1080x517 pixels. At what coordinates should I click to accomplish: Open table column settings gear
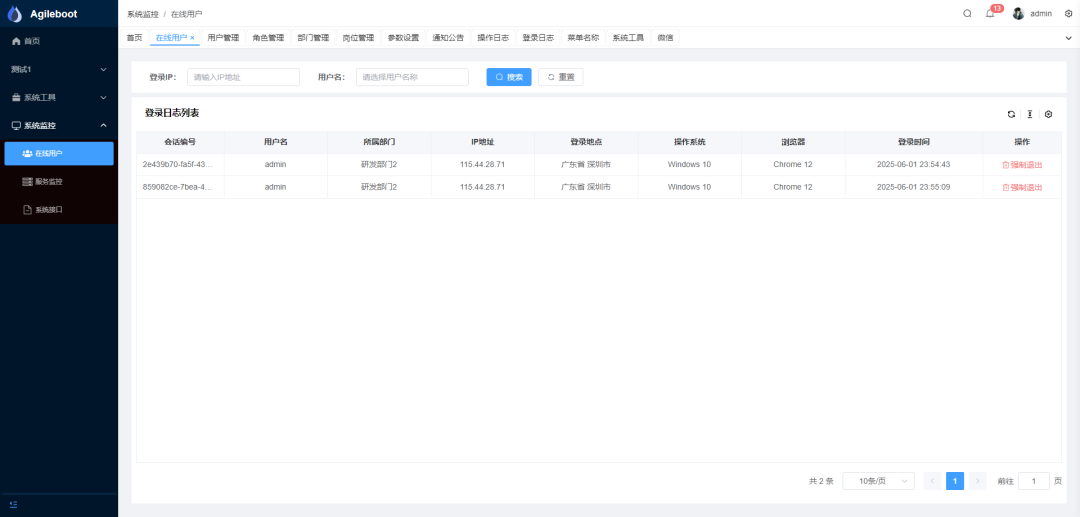[x=1048, y=114]
